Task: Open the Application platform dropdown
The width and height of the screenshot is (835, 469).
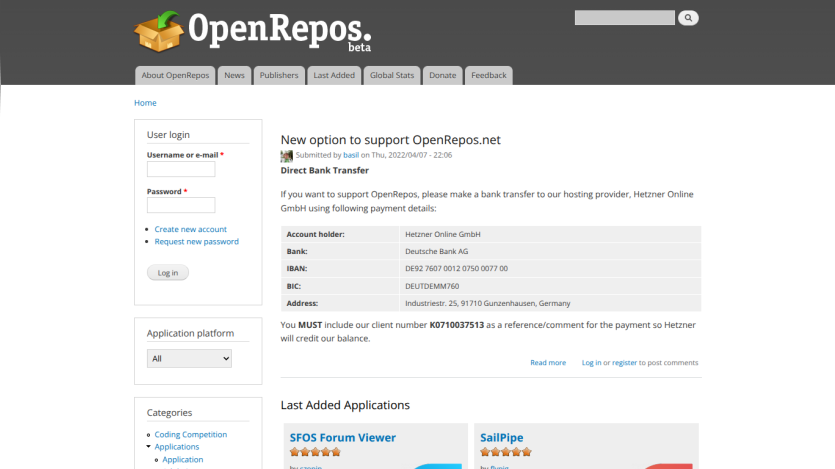Action: click(x=189, y=358)
